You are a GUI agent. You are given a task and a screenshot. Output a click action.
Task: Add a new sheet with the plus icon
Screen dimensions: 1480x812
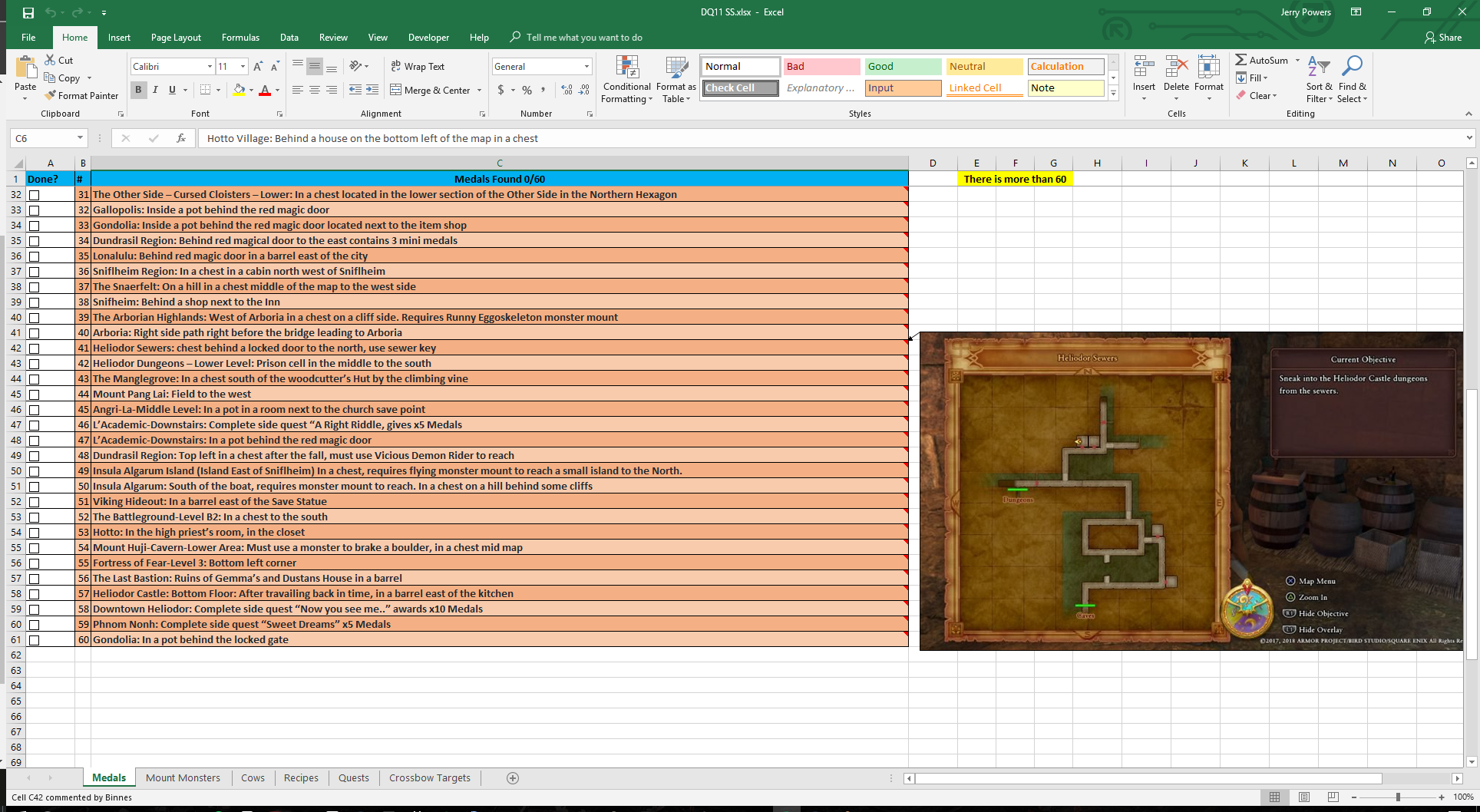pyautogui.click(x=513, y=778)
